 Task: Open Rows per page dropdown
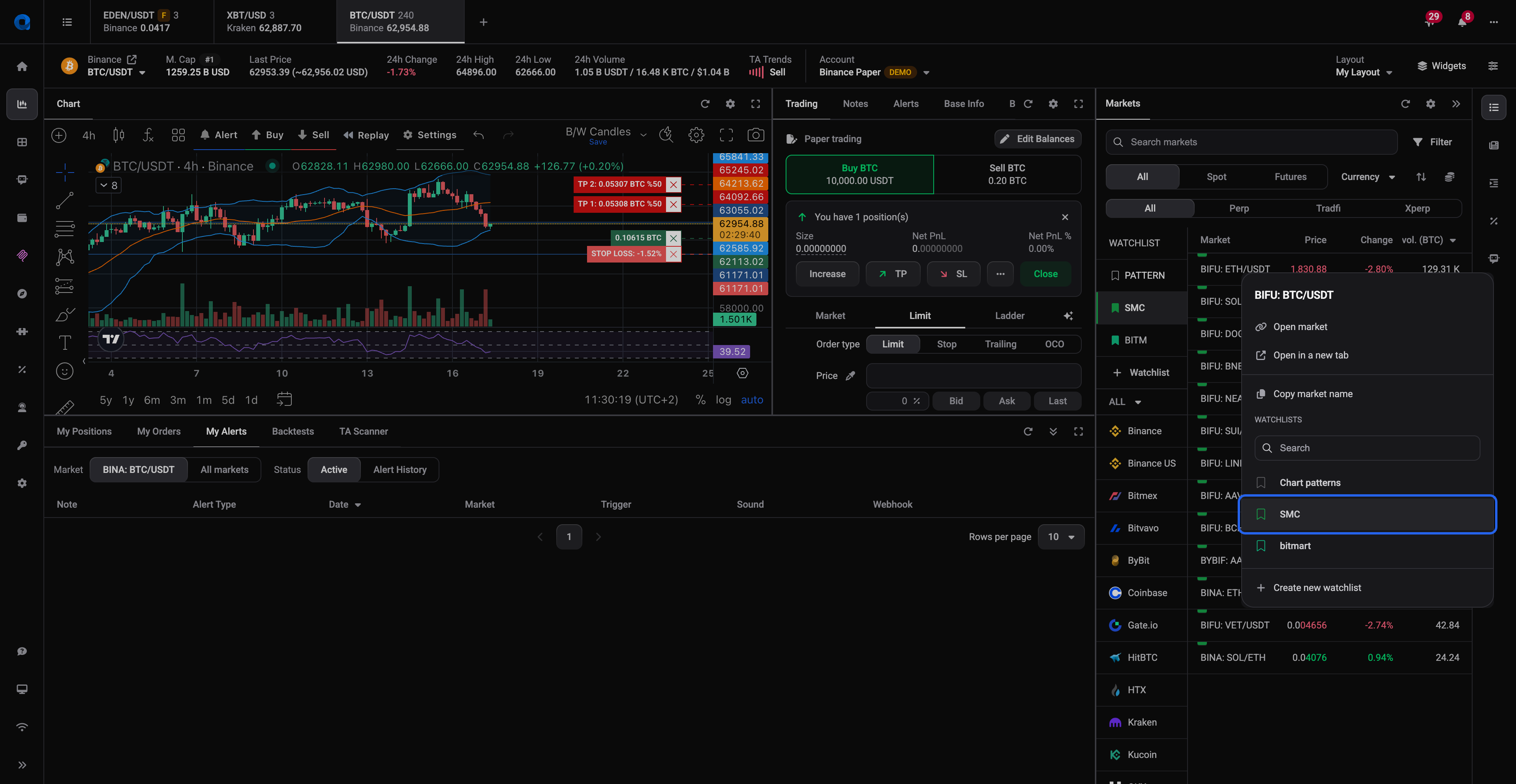click(x=1061, y=537)
